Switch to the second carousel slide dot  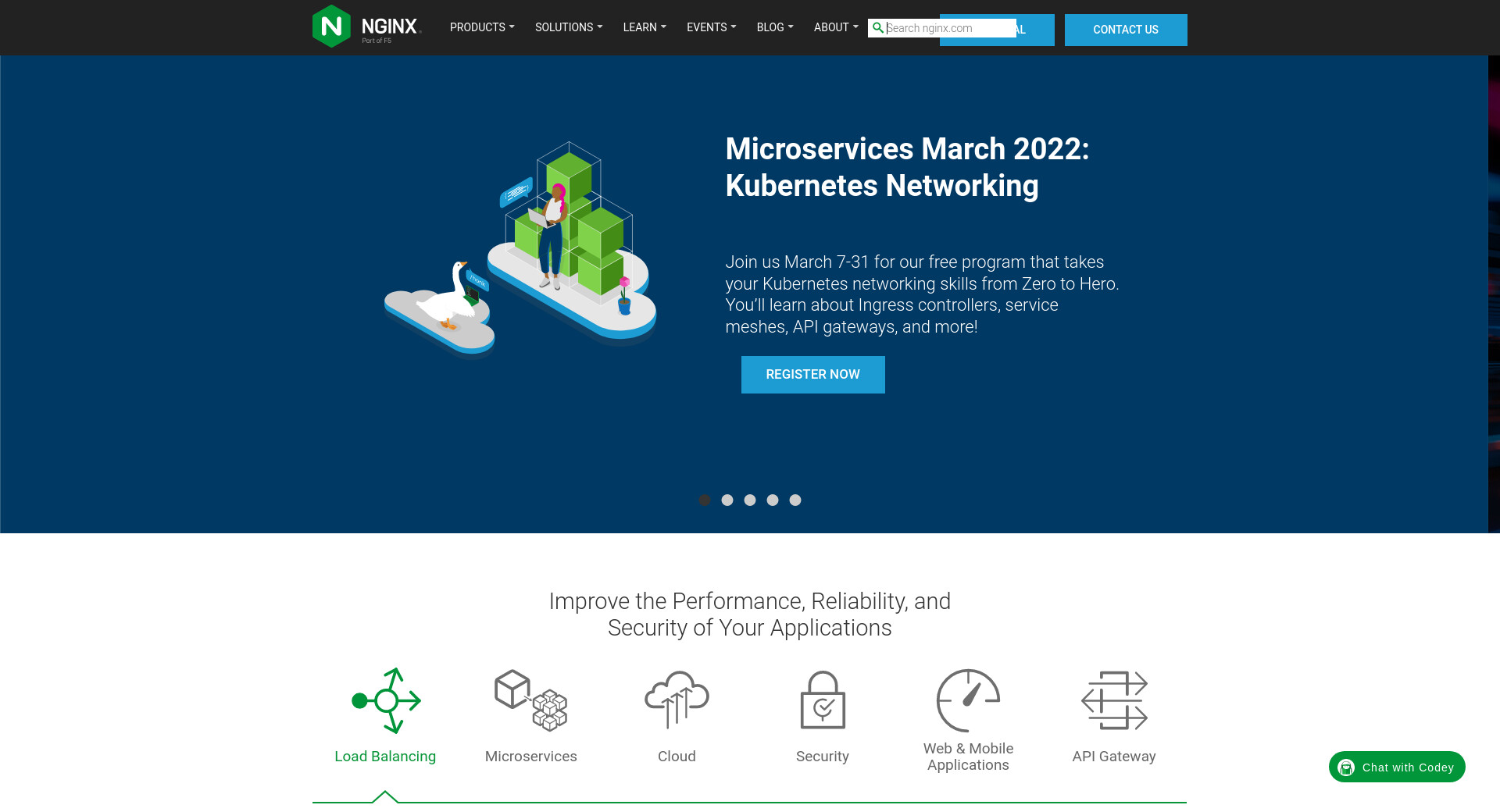(x=727, y=500)
